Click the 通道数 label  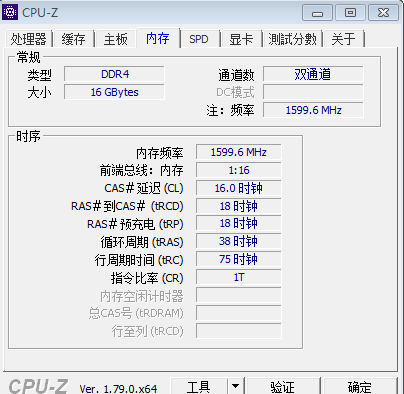236,75
